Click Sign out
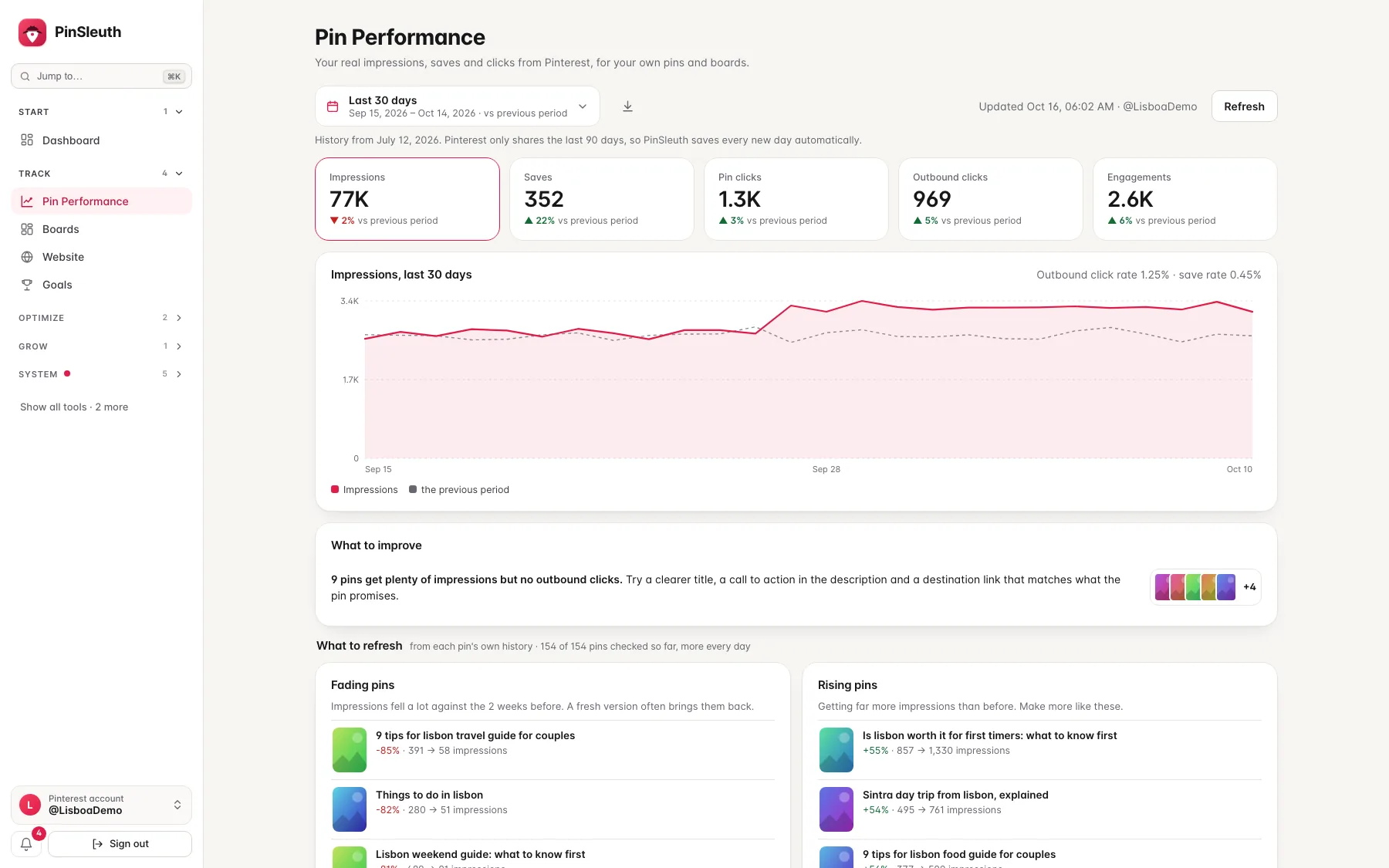Viewport: 1389px width, 868px height. pos(120,844)
